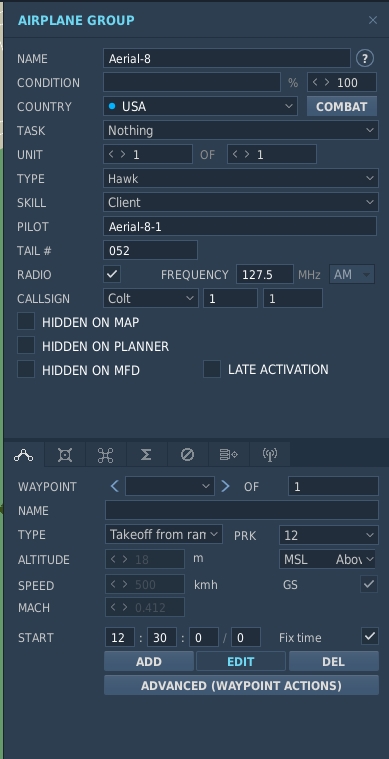Click the UNIT number stepper

[x=148, y=154]
